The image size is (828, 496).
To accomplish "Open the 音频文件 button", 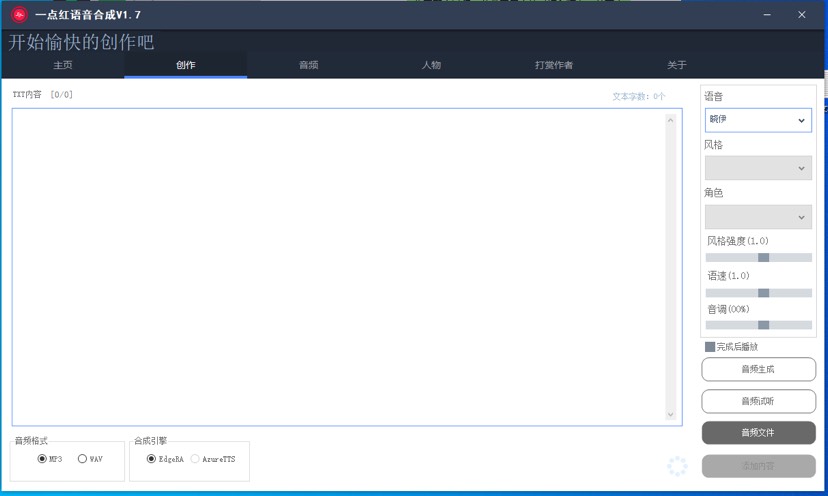I will (x=758, y=433).
